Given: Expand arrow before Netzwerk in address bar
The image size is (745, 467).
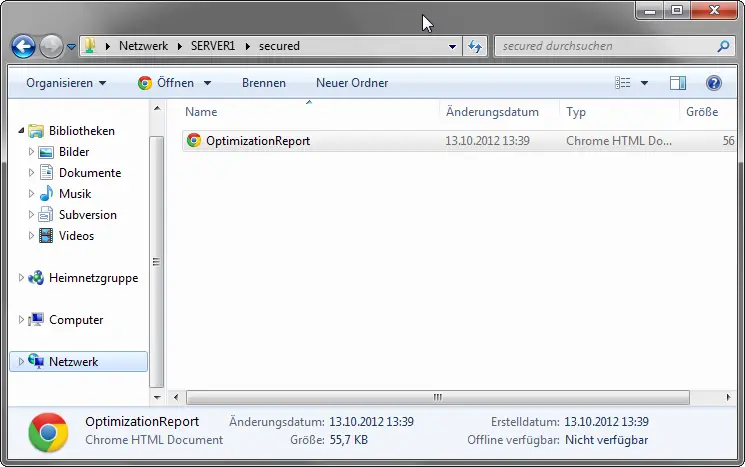Looking at the screenshot, I should [x=108, y=46].
